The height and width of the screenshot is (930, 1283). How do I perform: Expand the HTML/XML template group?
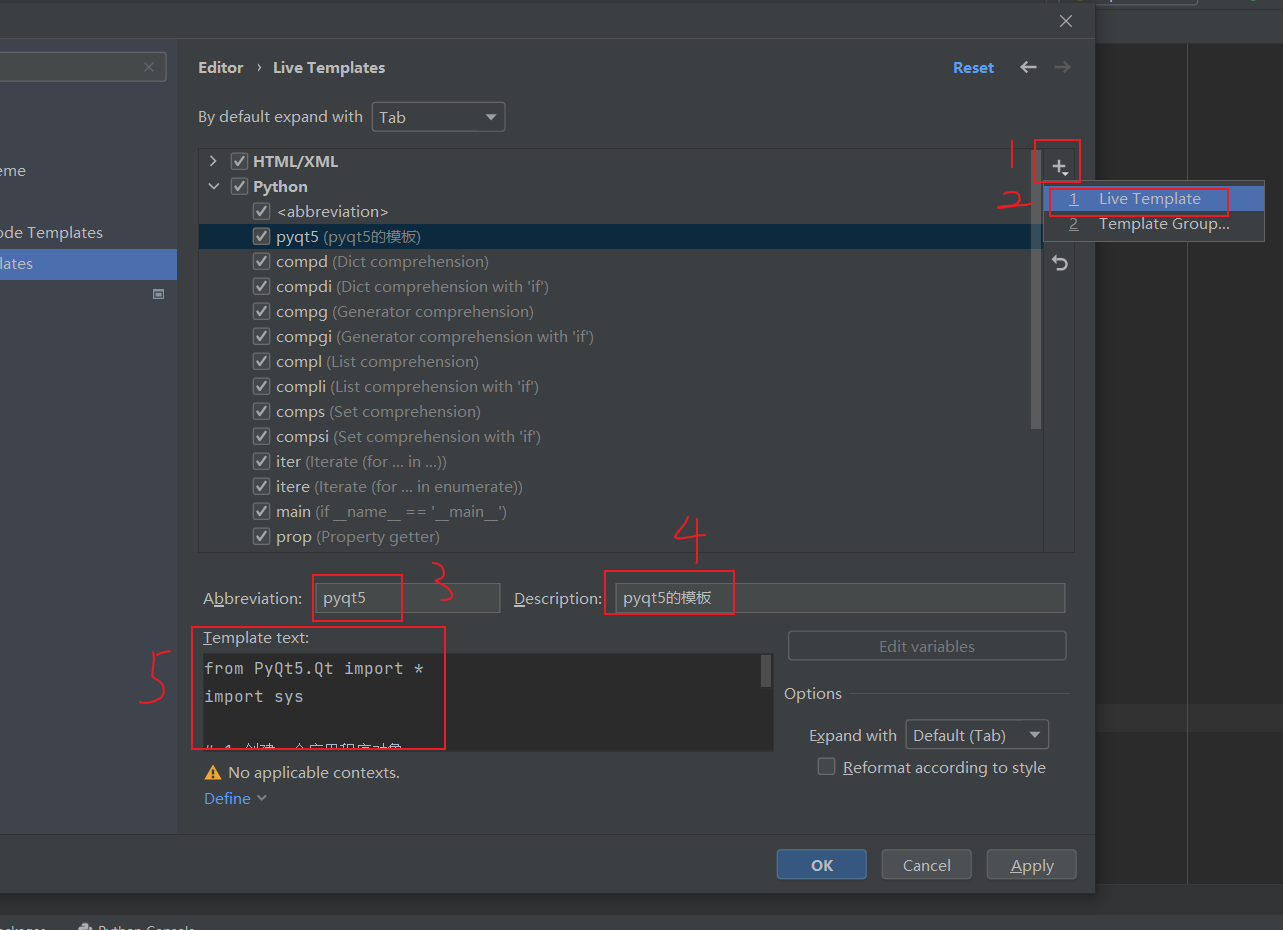tap(213, 161)
